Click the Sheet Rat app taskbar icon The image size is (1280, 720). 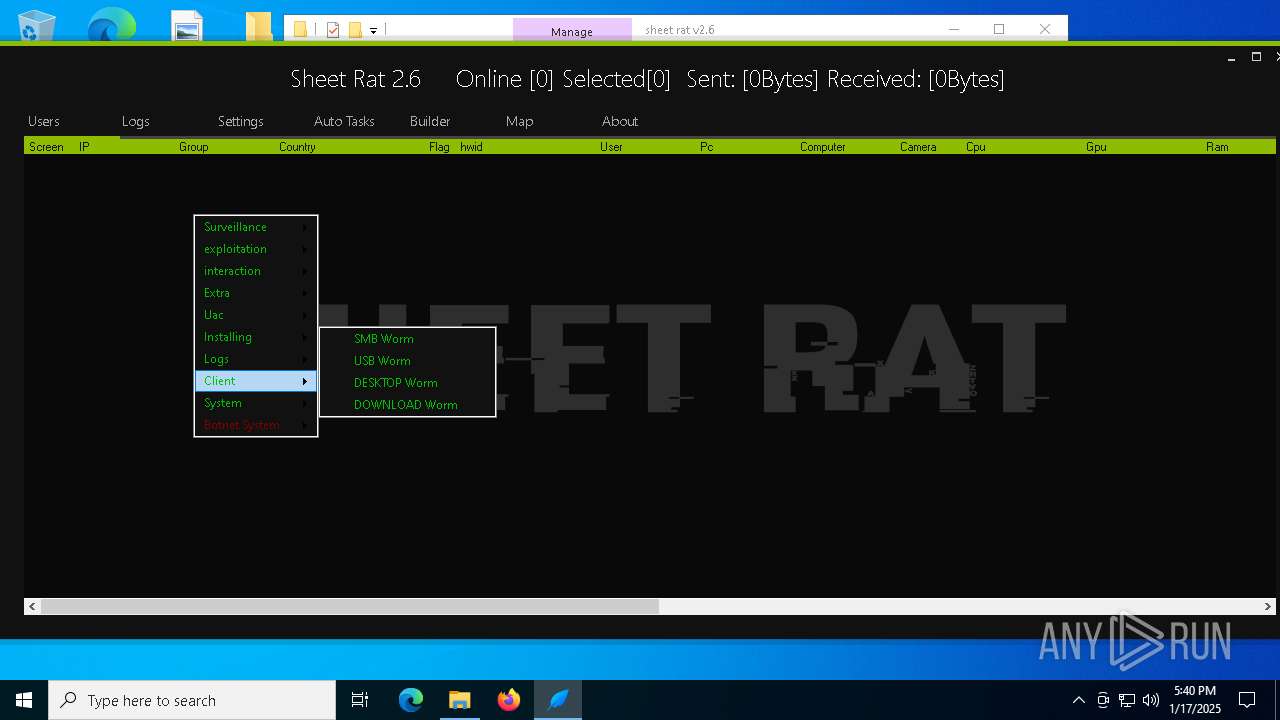558,700
